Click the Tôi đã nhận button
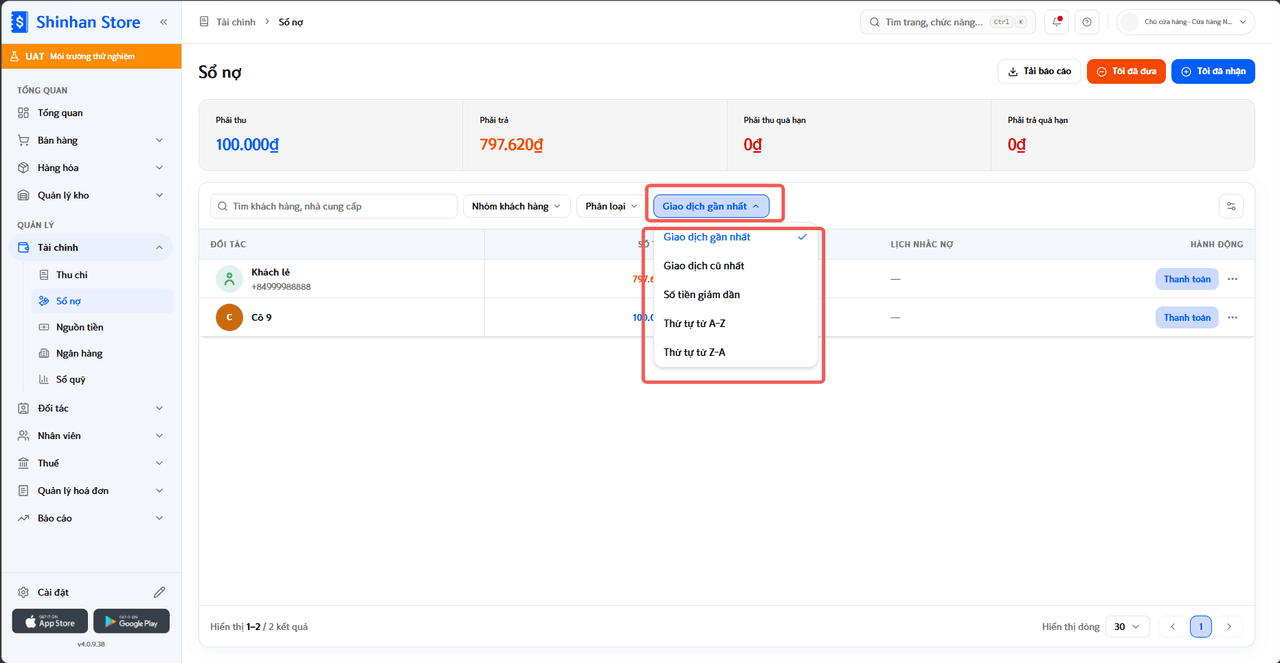 click(x=1213, y=71)
